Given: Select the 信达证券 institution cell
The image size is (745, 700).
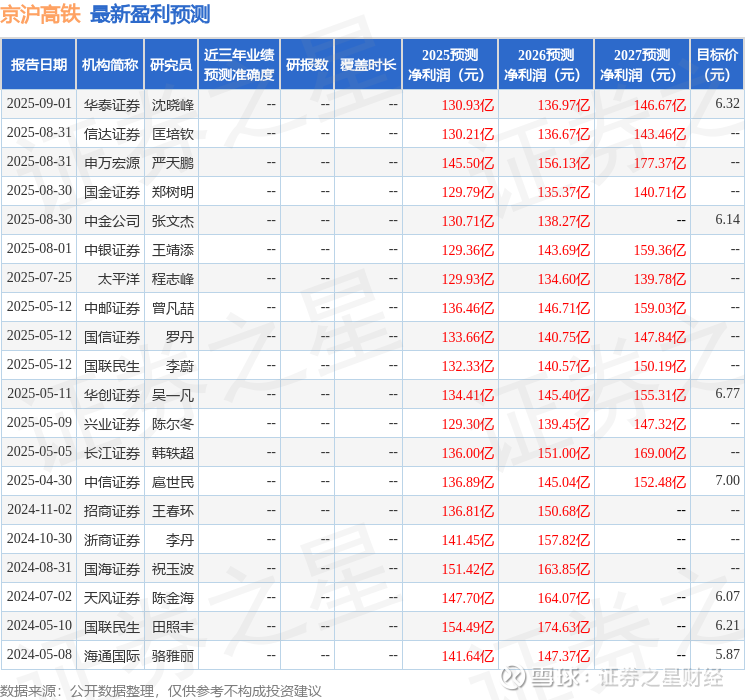Looking at the screenshot, I should point(112,134).
